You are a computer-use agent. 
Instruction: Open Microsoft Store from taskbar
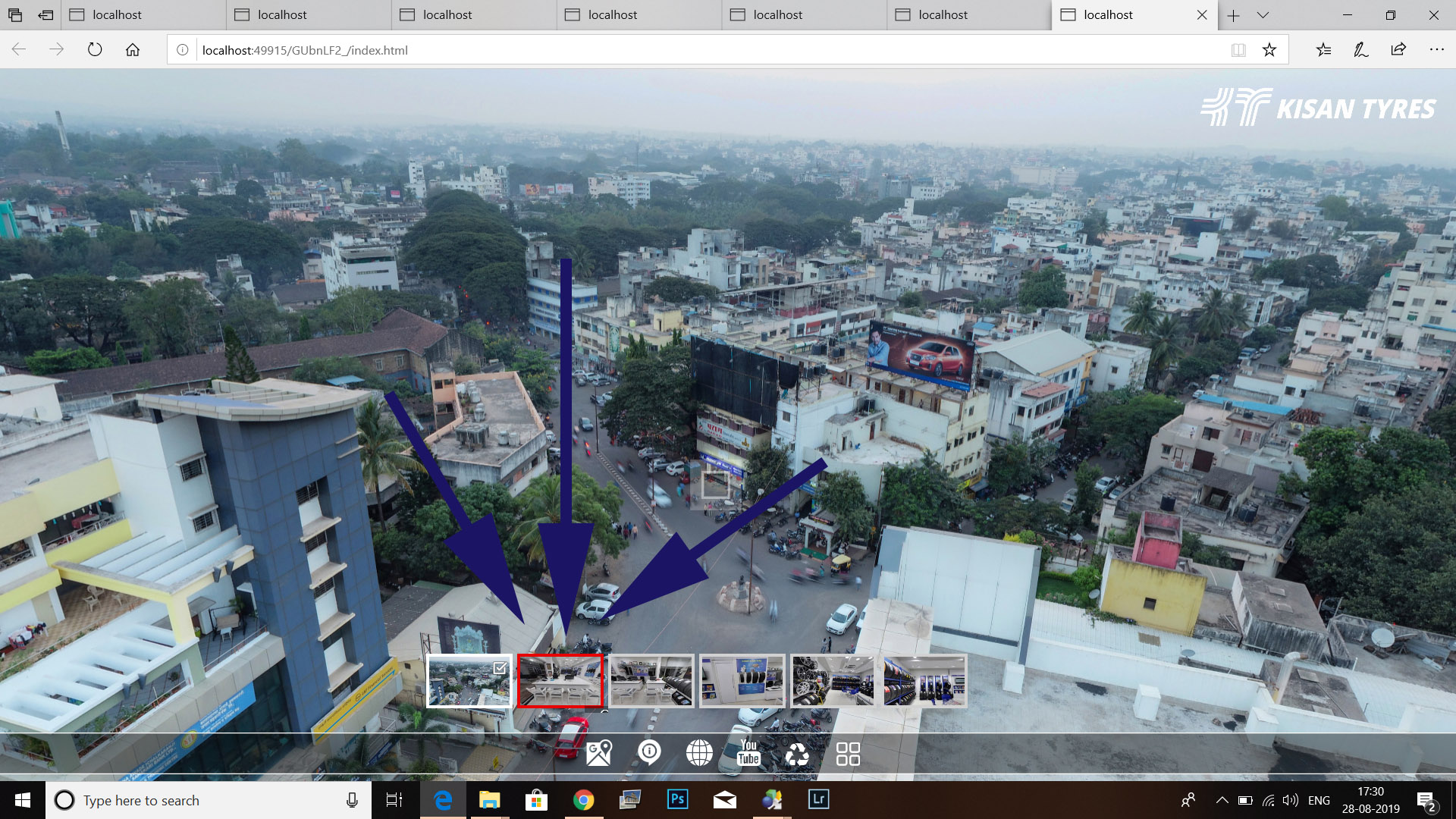pyautogui.click(x=536, y=800)
